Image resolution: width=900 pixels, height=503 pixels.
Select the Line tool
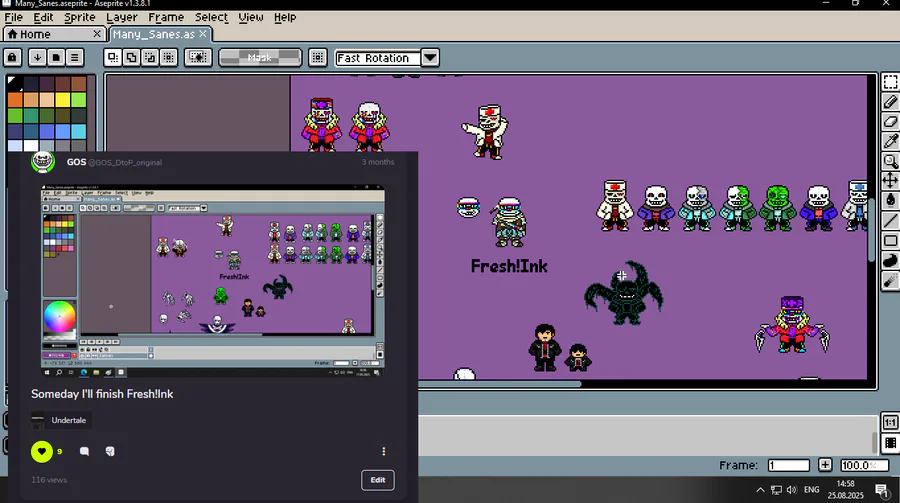coord(890,220)
